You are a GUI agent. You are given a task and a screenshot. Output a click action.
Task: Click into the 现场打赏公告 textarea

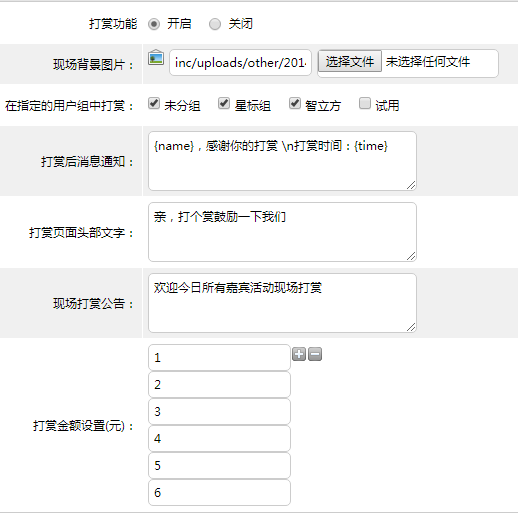[x=282, y=303]
